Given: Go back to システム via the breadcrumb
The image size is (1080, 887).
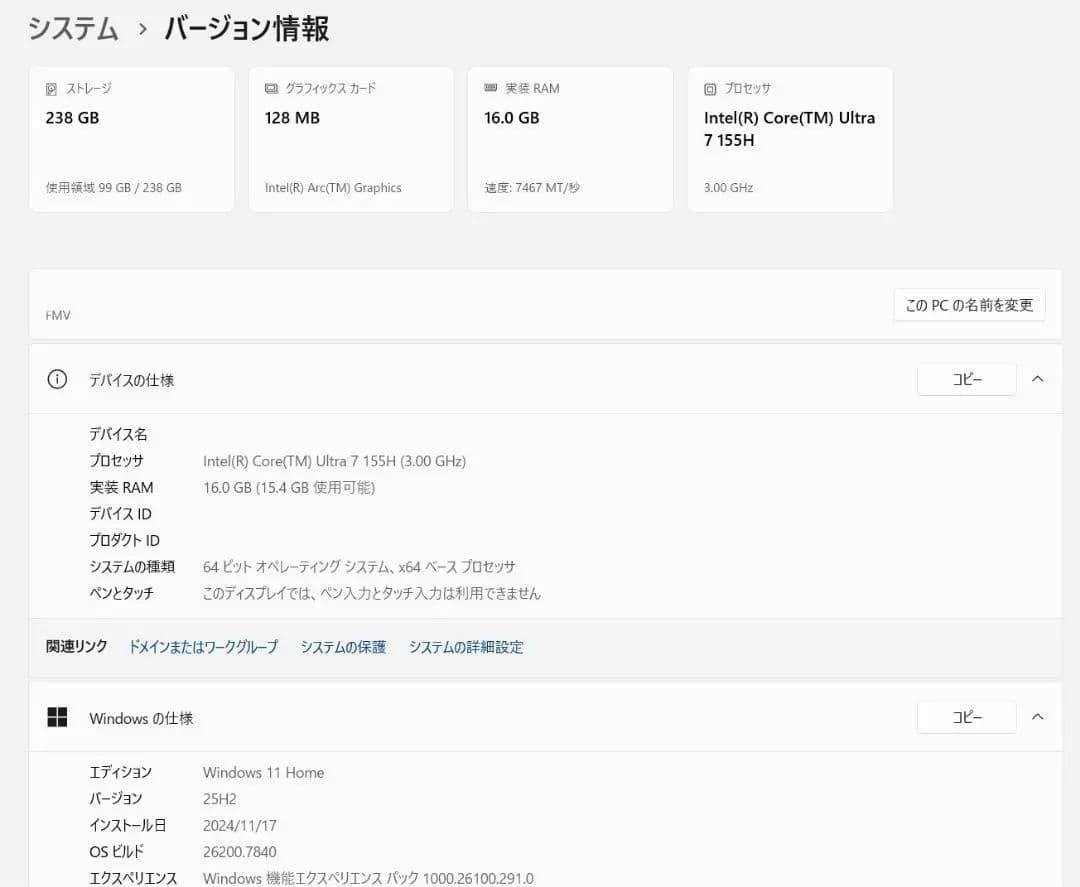Looking at the screenshot, I should pyautogui.click(x=73, y=29).
